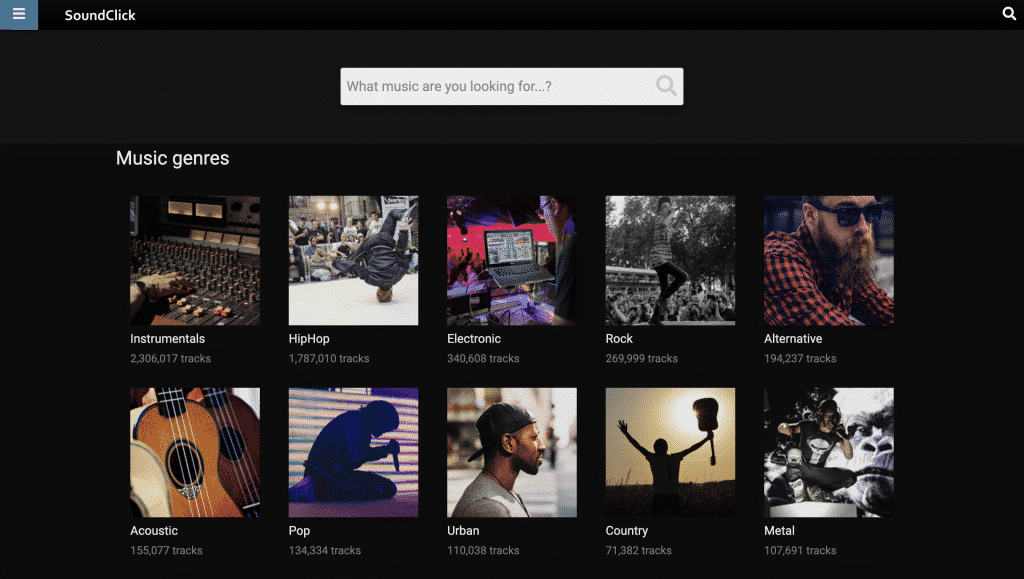Image resolution: width=1024 pixels, height=579 pixels.
Task: Open the Metal genre thumbnail
Action: (x=829, y=452)
